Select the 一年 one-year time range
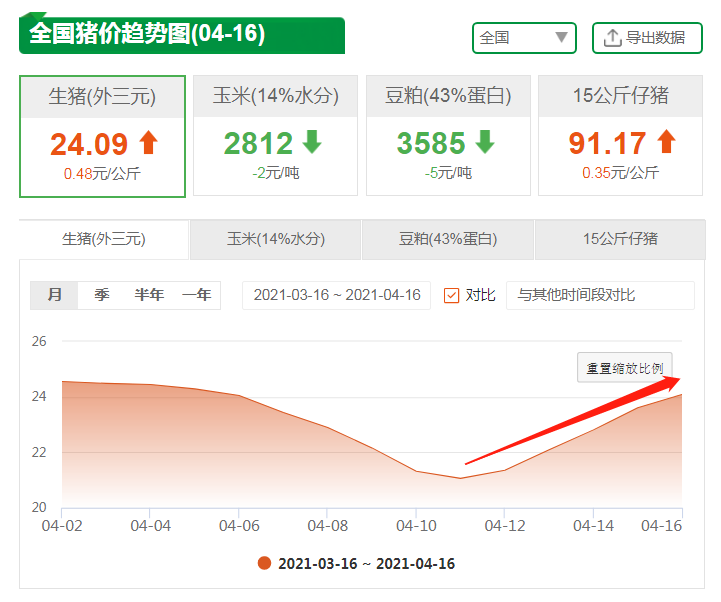 click(x=196, y=295)
